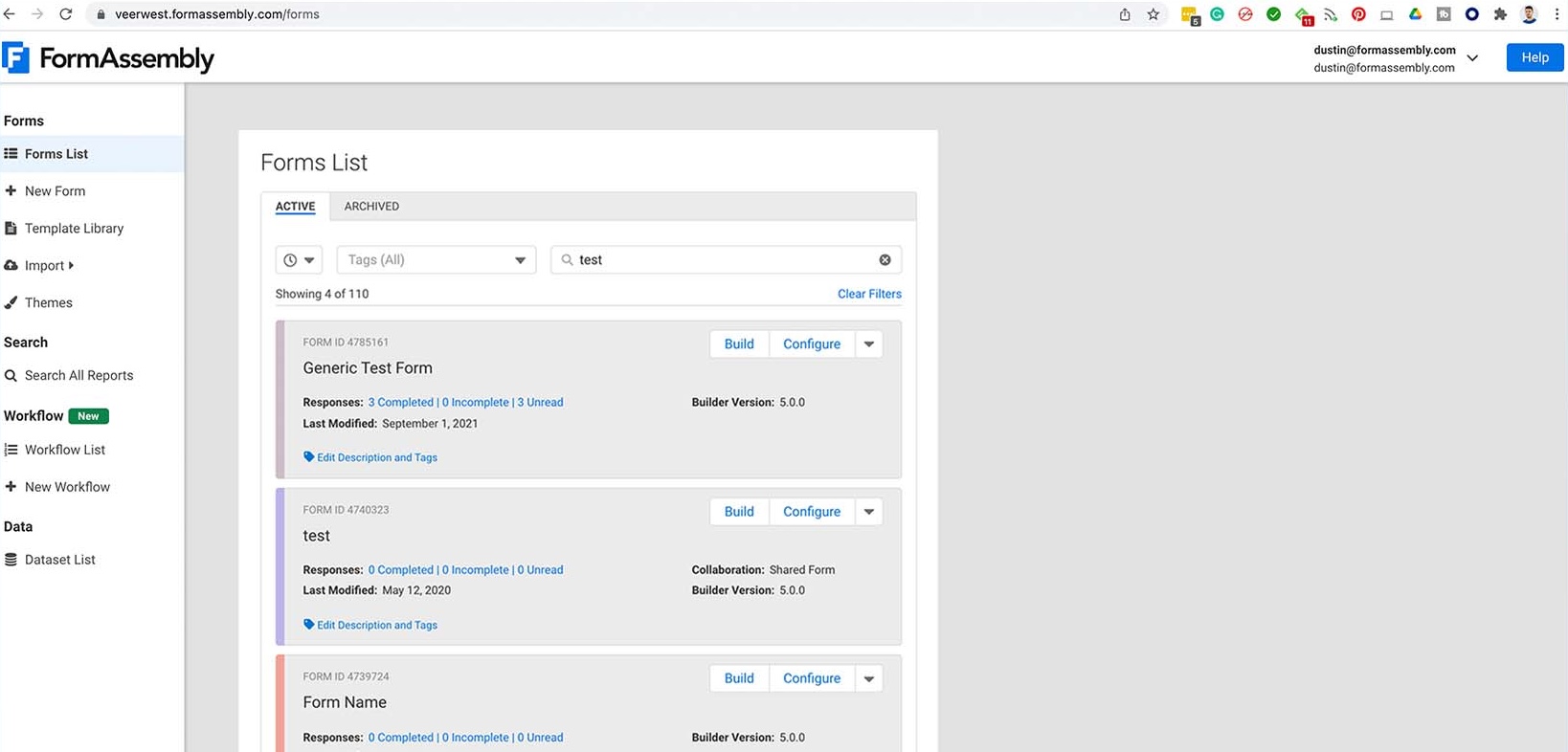
Task: Open the browser extensions puzzle icon
Action: [x=1500, y=14]
